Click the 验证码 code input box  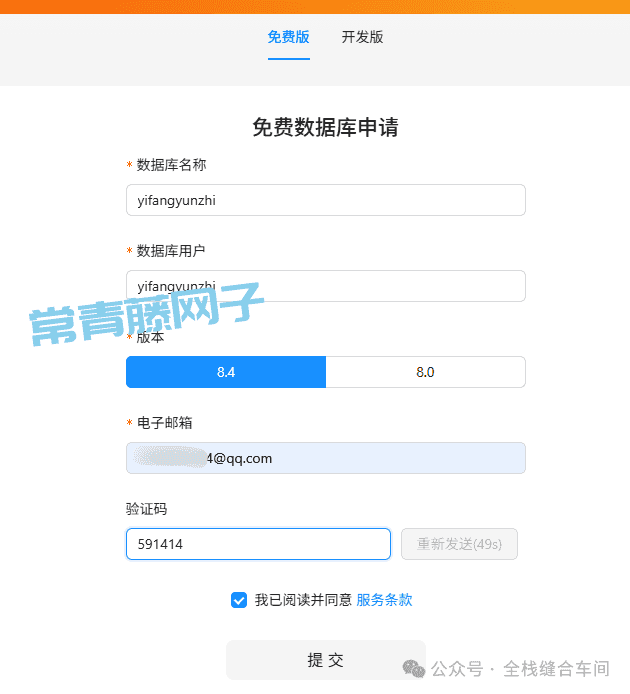pos(259,544)
